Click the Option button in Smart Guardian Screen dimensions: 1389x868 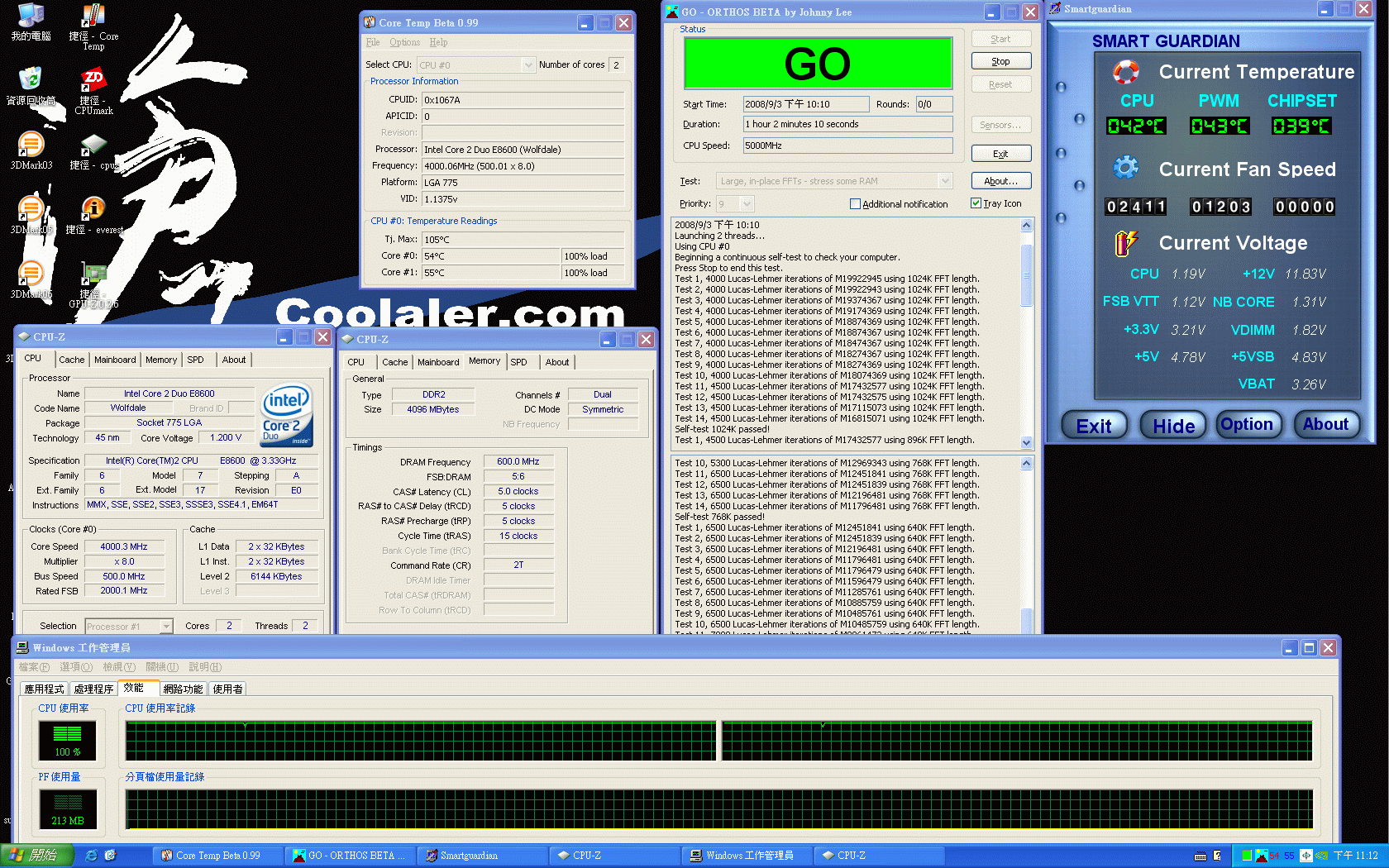pyautogui.click(x=1248, y=424)
